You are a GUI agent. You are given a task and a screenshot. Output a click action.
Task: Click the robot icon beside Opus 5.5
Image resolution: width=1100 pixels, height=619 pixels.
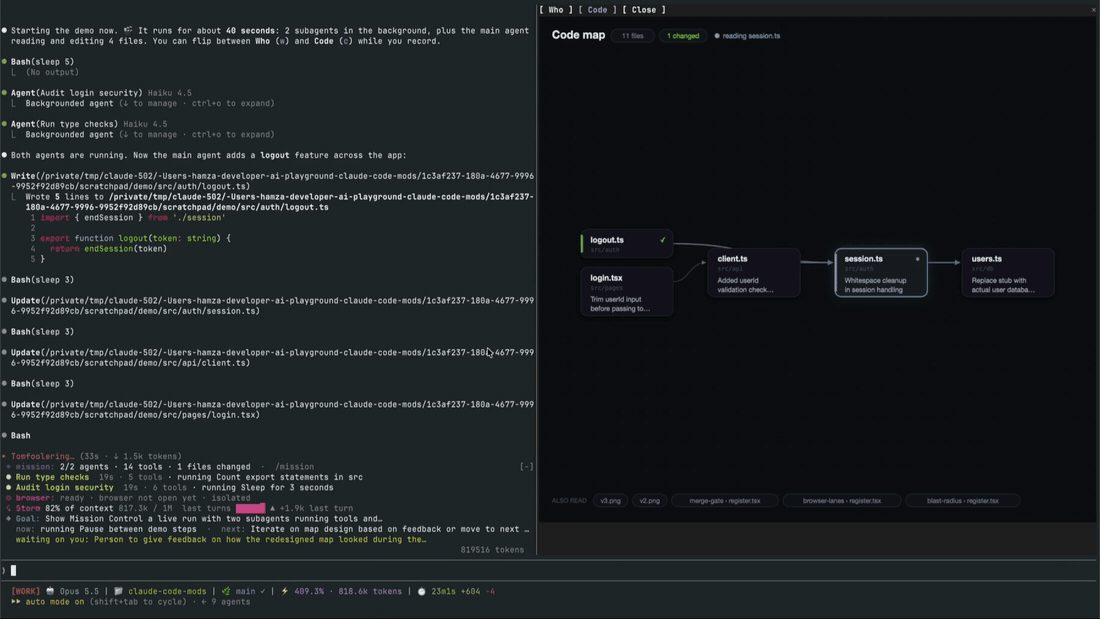50,592
